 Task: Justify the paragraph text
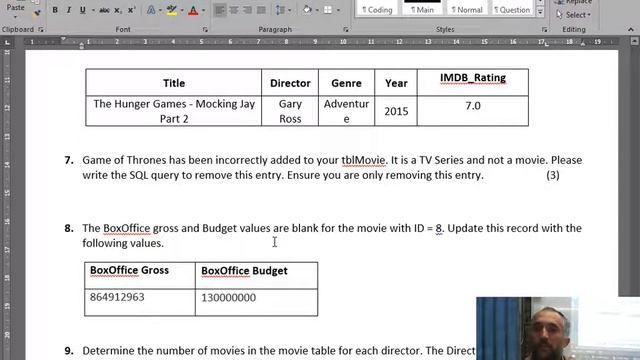(261, 10)
